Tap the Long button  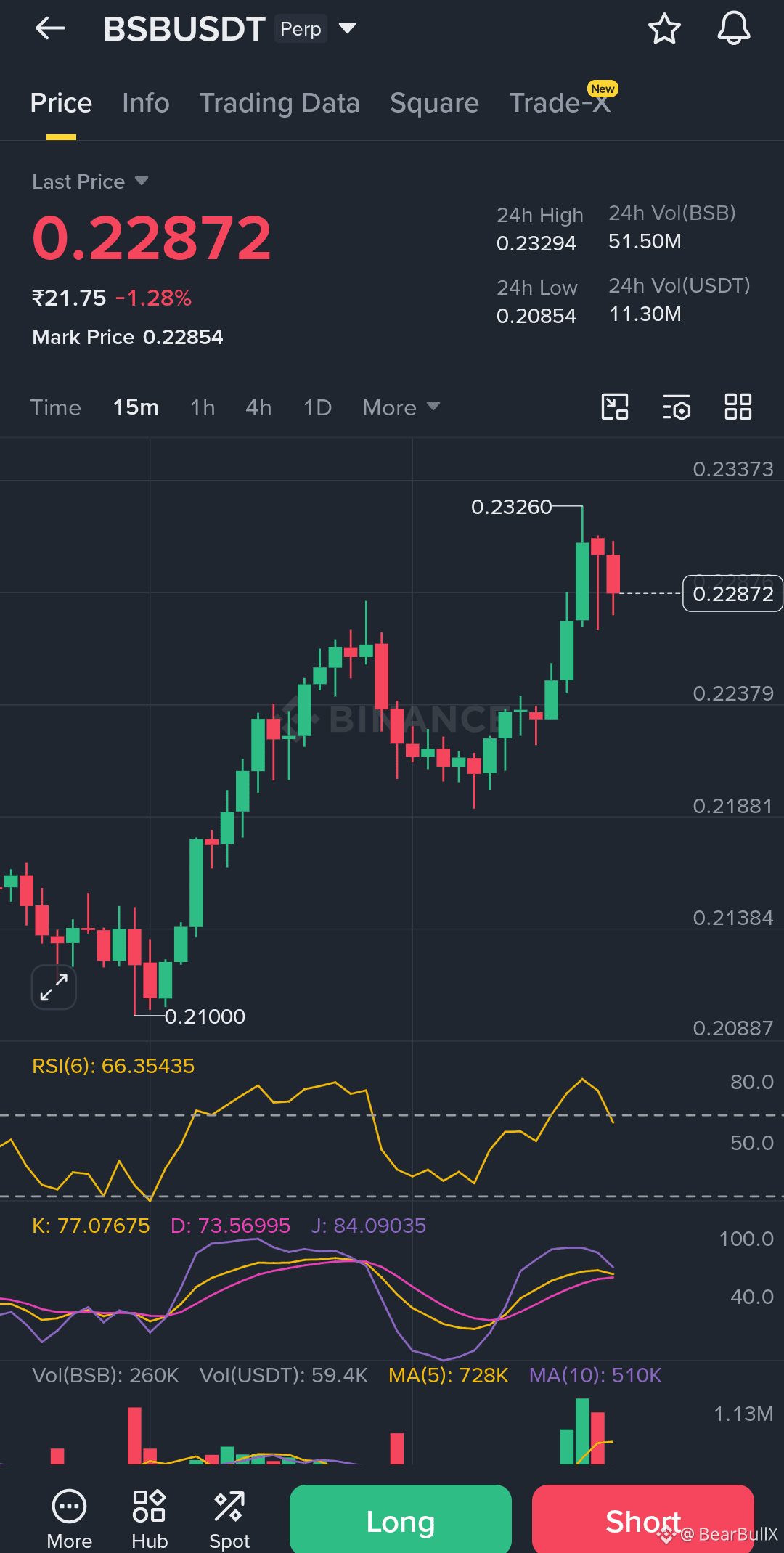tap(401, 1520)
